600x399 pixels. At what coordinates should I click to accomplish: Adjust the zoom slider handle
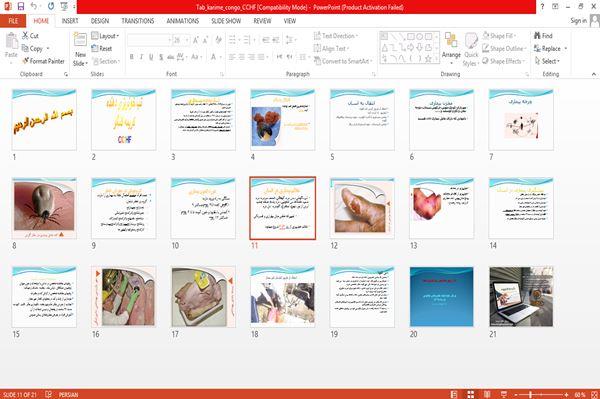point(531,394)
